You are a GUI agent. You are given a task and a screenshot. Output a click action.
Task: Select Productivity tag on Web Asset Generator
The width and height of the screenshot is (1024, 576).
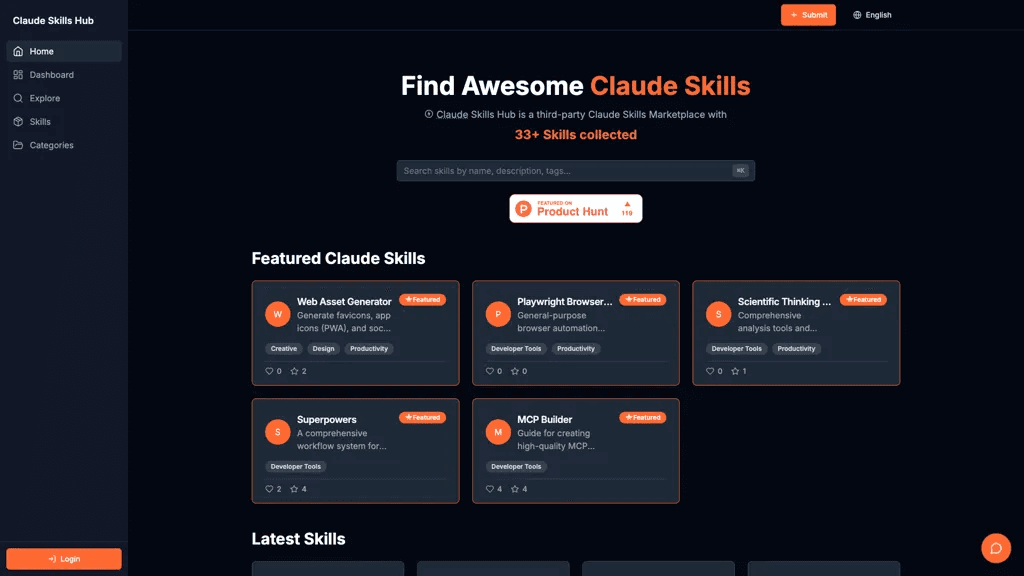(369, 349)
